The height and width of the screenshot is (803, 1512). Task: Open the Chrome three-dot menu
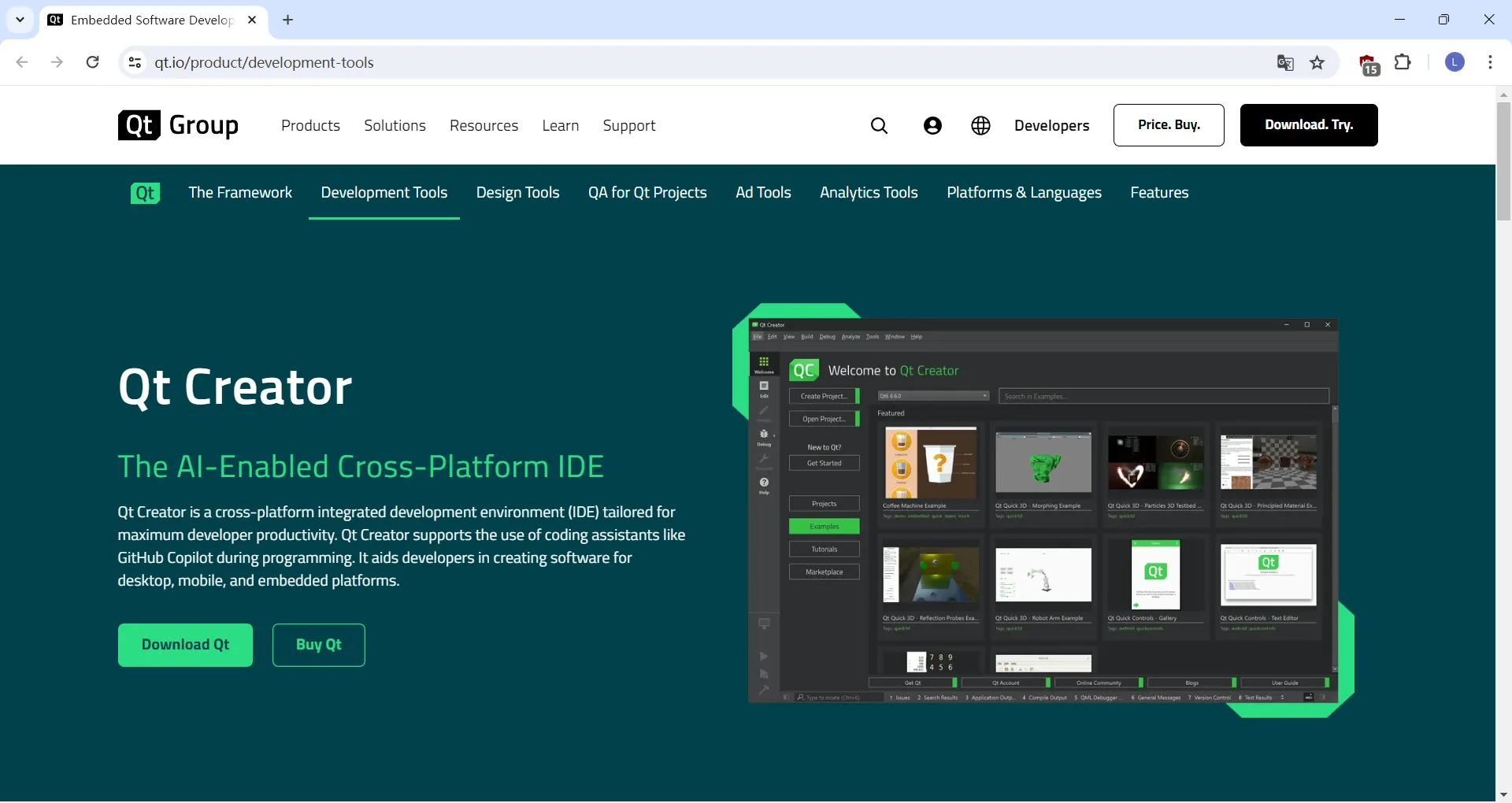pos(1490,62)
